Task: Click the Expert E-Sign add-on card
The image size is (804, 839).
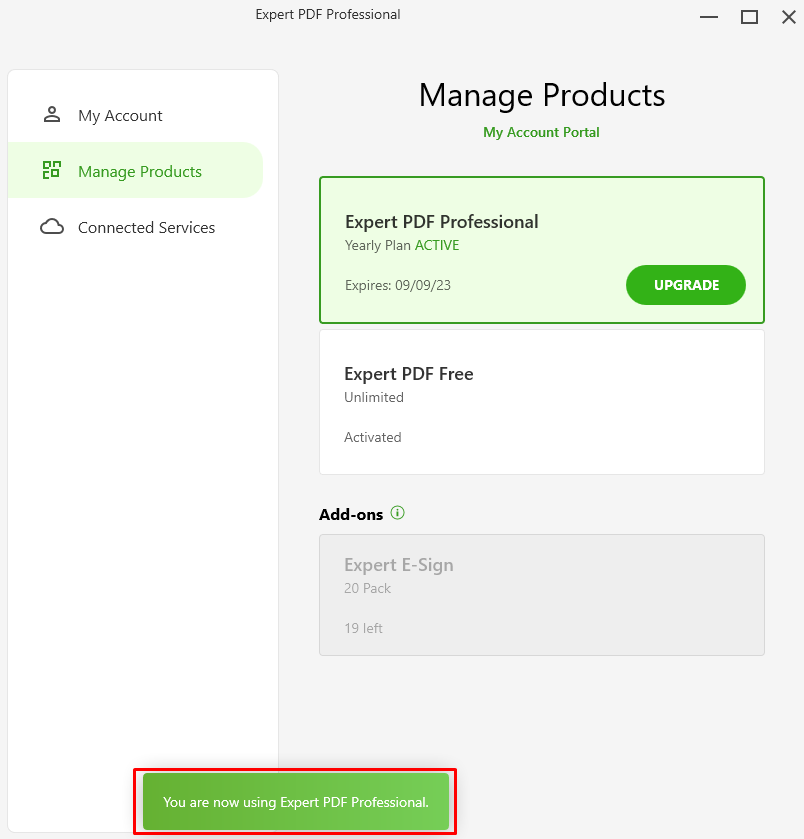Action: [x=542, y=595]
